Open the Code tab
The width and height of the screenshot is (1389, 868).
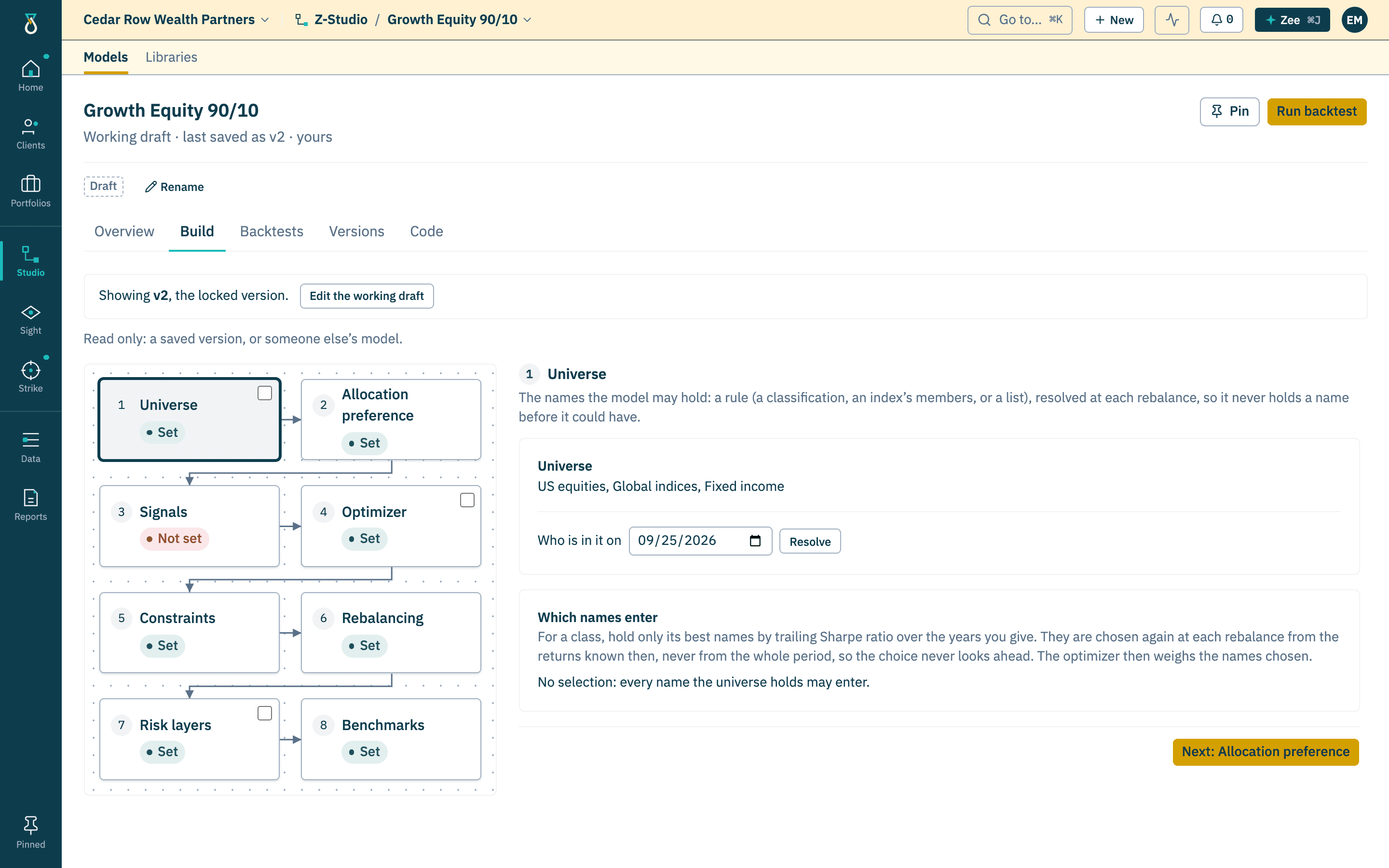[426, 231]
